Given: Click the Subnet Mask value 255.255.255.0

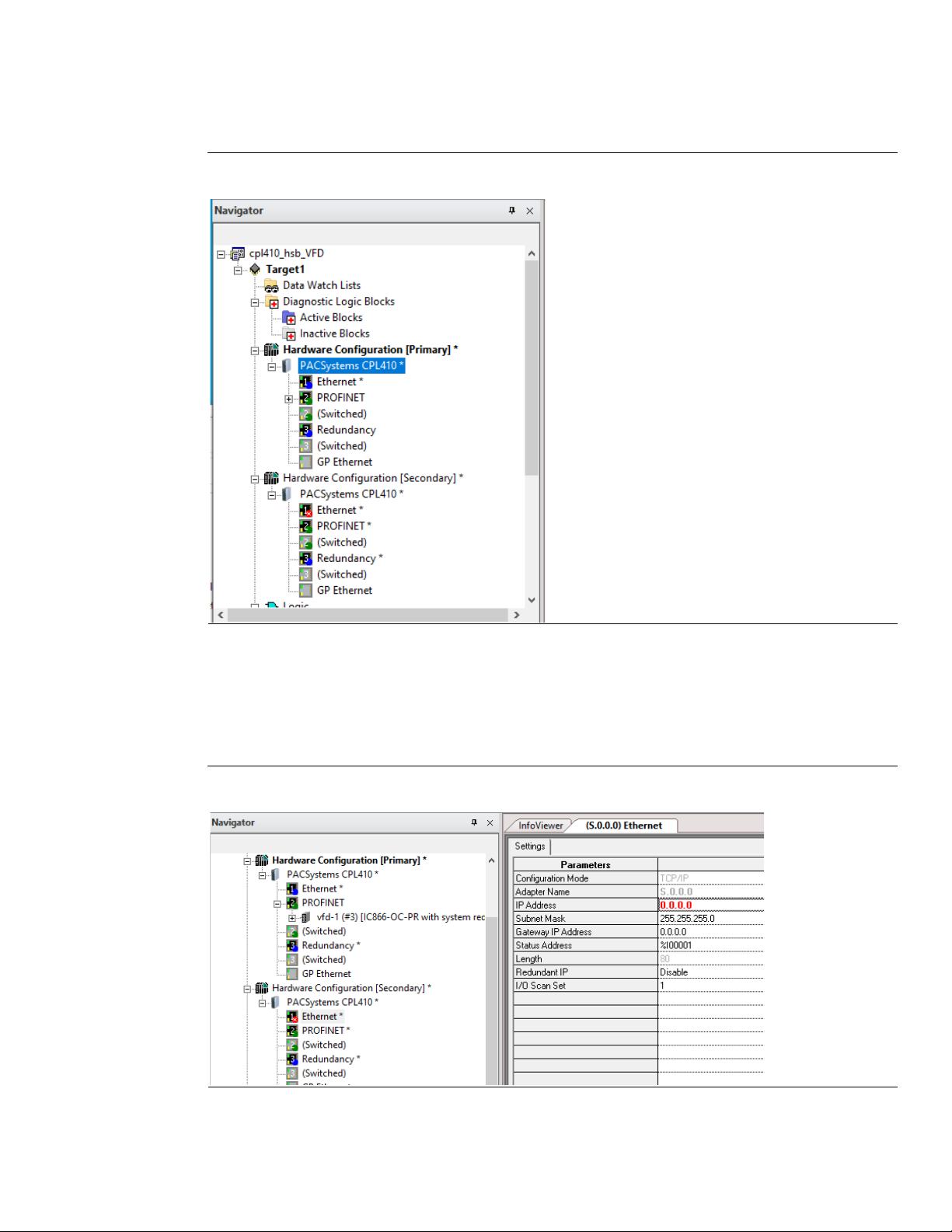Looking at the screenshot, I should (x=687, y=918).
